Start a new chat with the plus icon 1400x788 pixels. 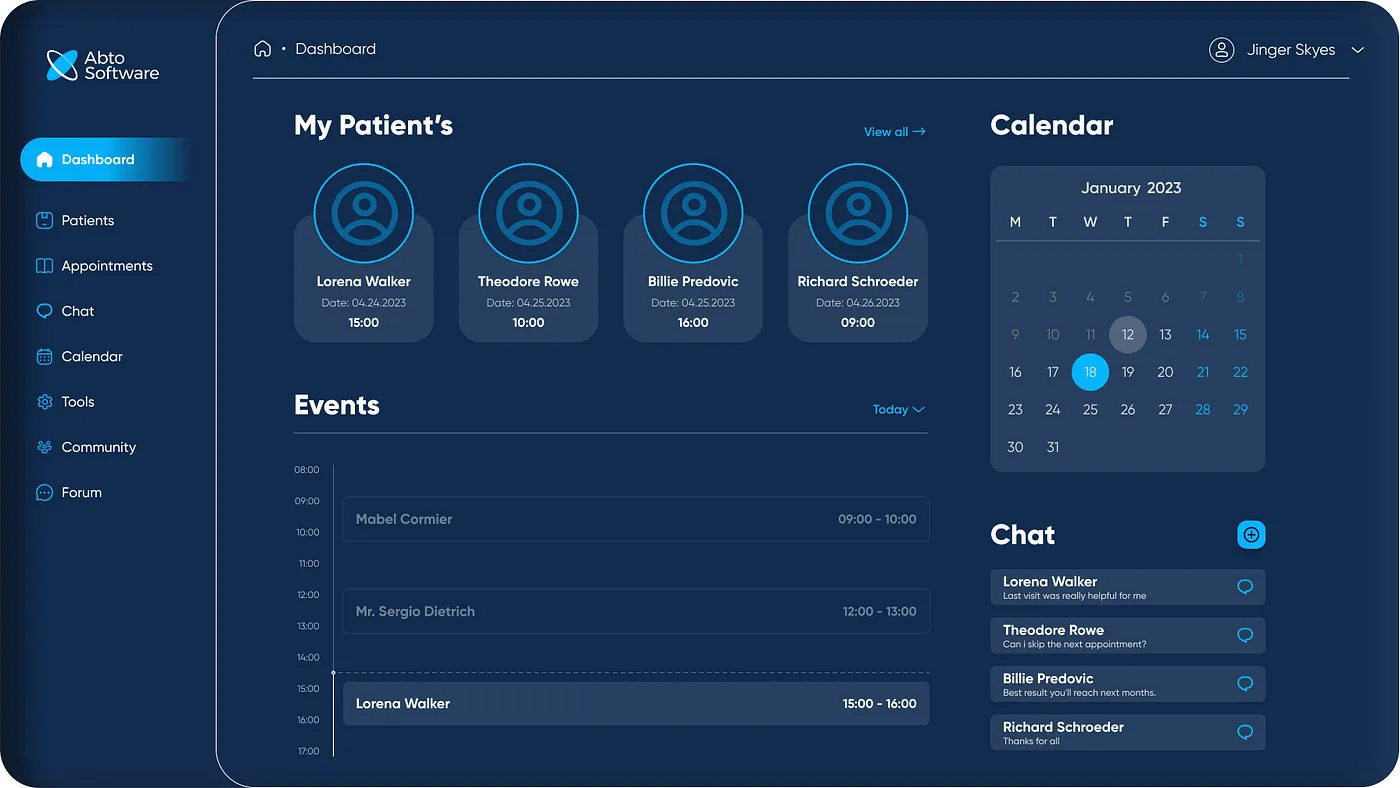click(1251, 534)
